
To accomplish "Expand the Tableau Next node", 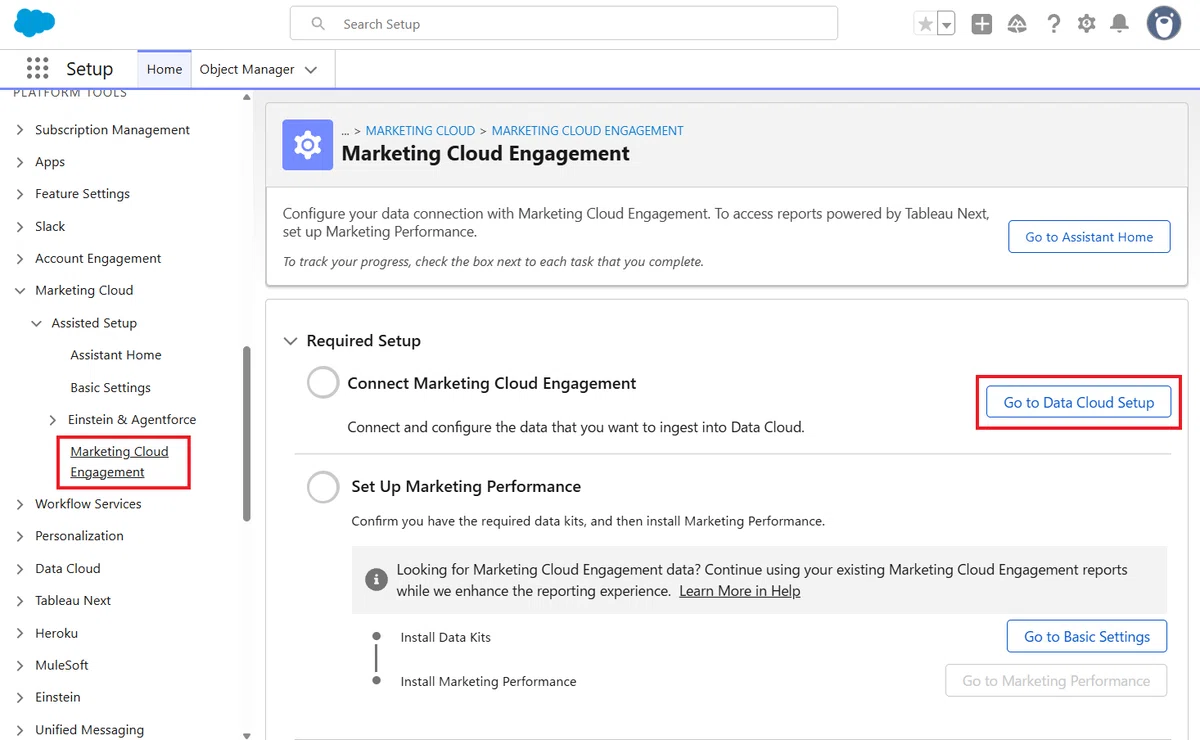I will (x=20, y=601).
